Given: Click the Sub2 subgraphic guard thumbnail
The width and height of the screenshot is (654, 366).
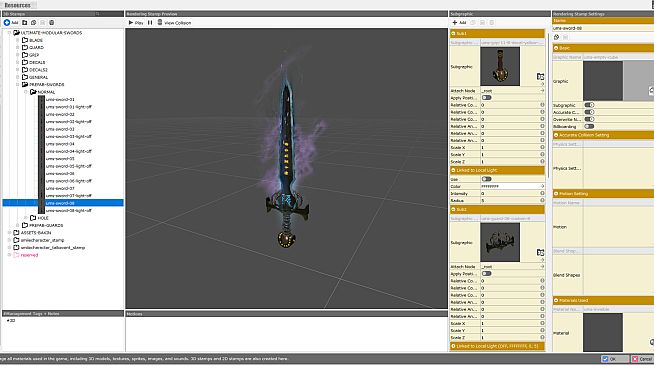Looking at the screenshot, I should 500,242.
